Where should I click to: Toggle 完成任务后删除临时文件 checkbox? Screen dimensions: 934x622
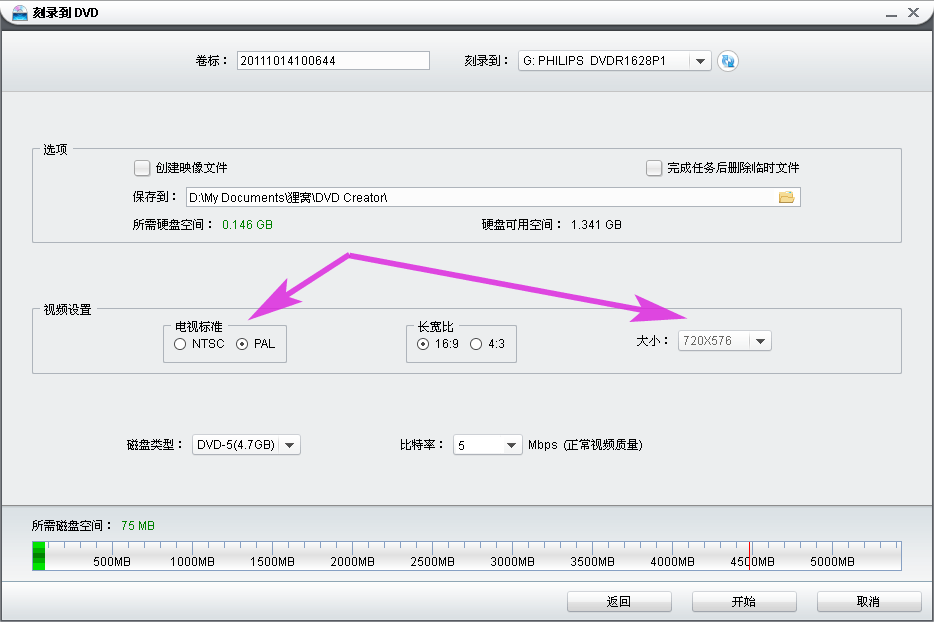pos(654,168)
